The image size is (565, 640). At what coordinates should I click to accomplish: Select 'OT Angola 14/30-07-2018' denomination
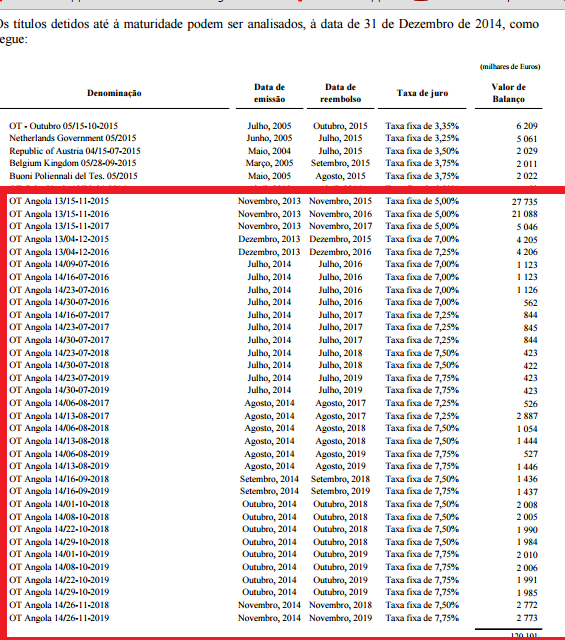[x=59, y=365]
